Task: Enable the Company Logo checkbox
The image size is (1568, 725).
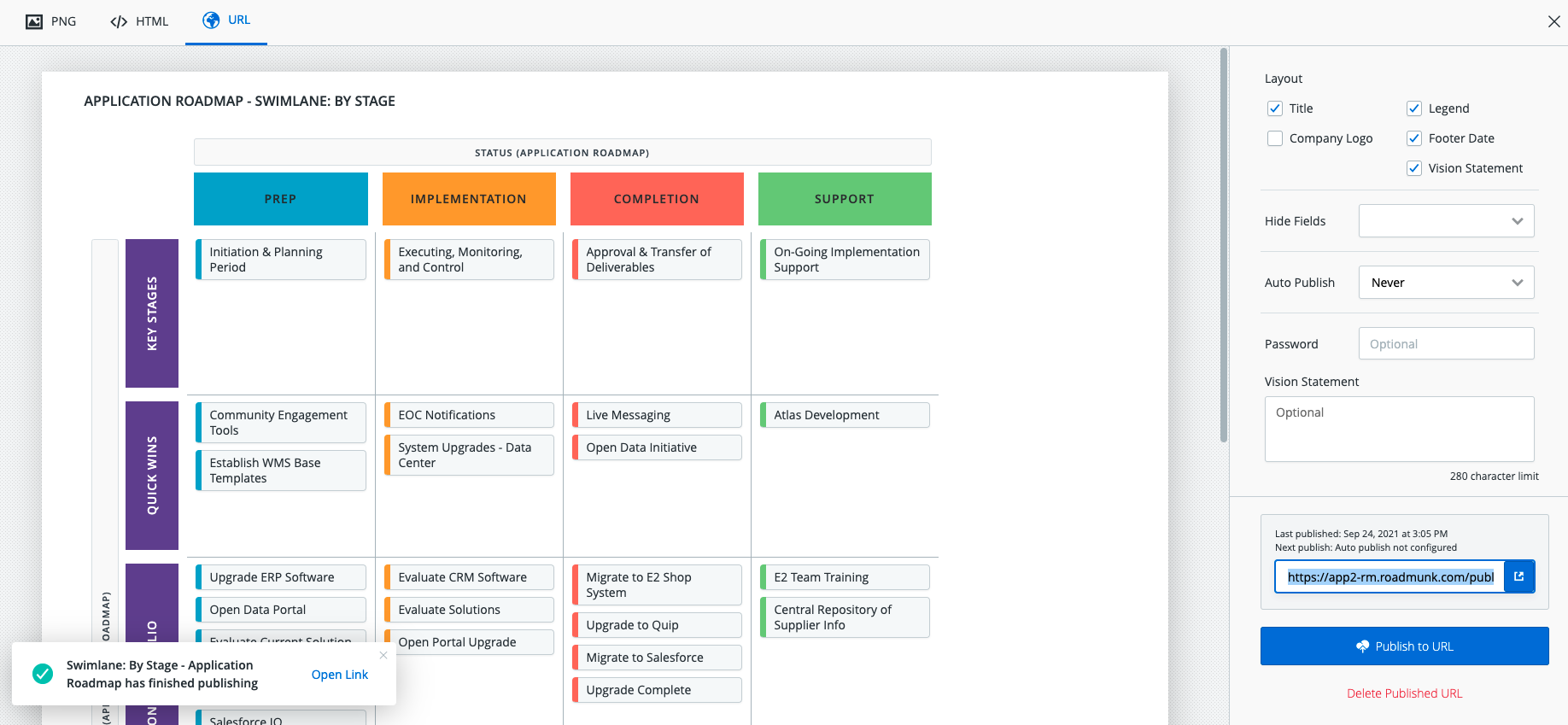Action: (x=1275, y=138)
